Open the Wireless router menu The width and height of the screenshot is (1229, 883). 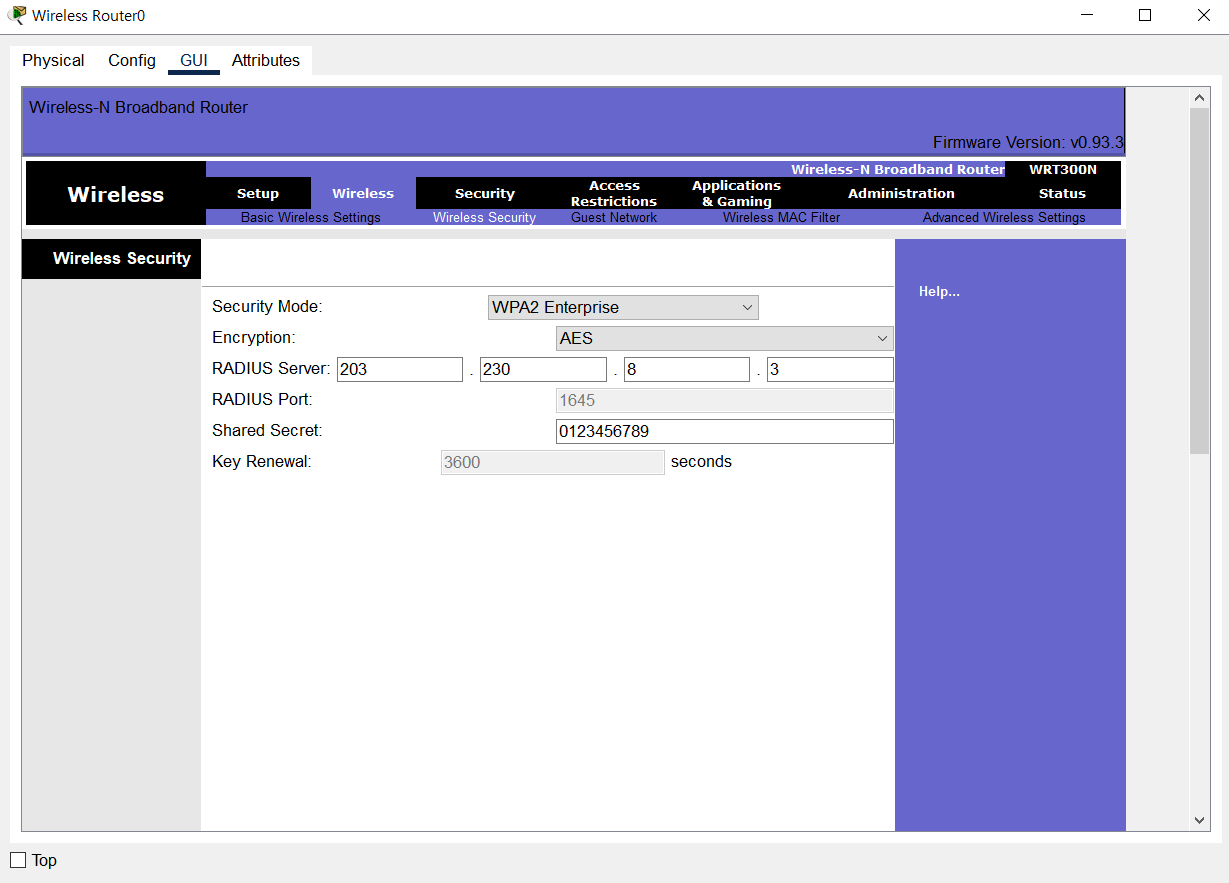pos(363,193)
